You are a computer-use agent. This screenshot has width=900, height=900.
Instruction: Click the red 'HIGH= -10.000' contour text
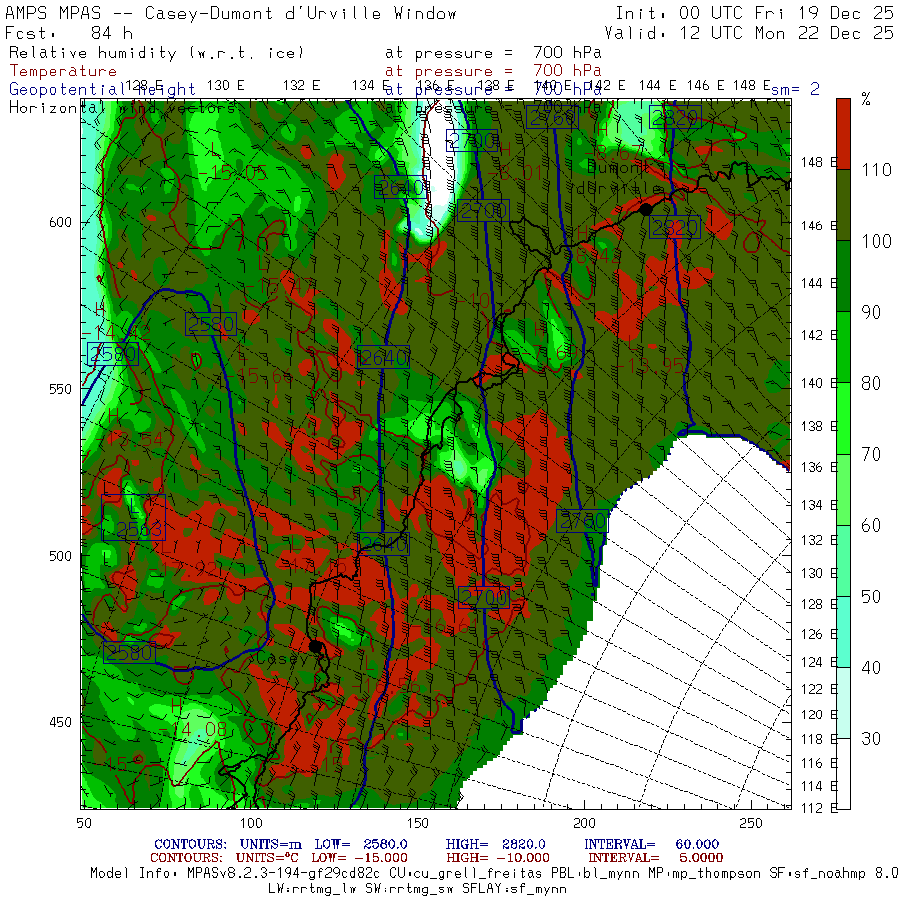point(498,858)
